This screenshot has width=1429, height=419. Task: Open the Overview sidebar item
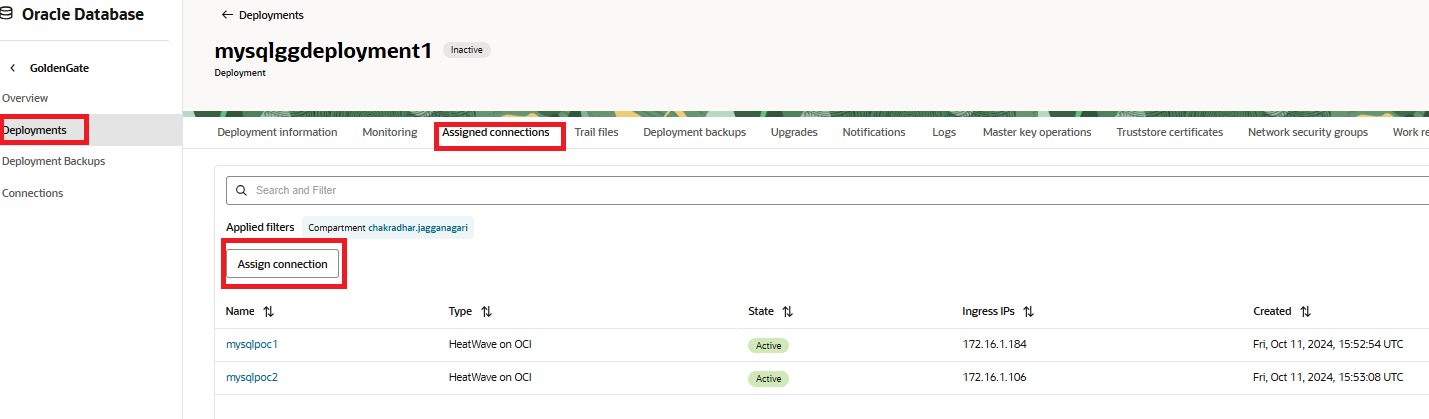25,98
